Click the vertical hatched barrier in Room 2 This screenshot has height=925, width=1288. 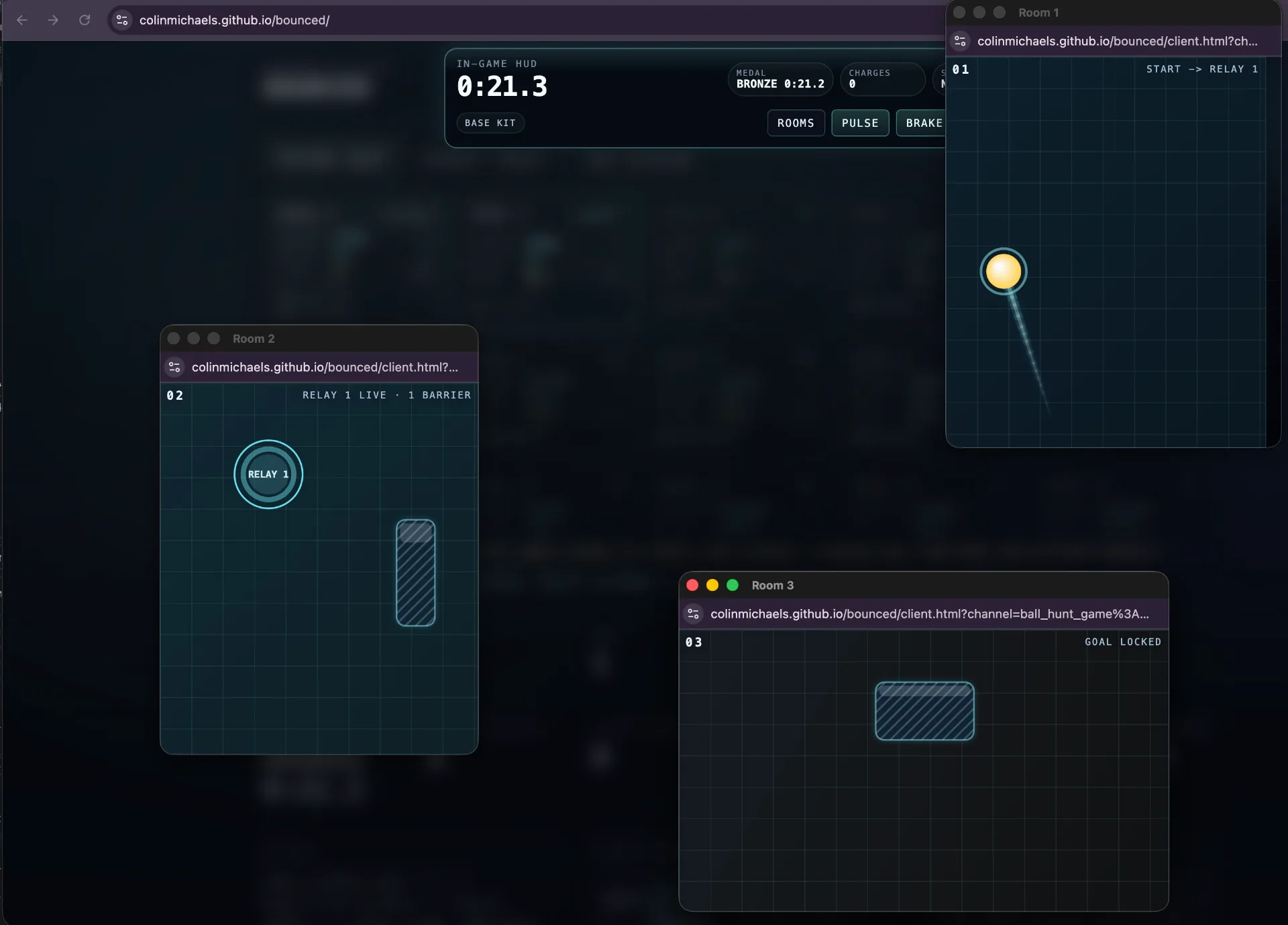[x=416, y=573]
